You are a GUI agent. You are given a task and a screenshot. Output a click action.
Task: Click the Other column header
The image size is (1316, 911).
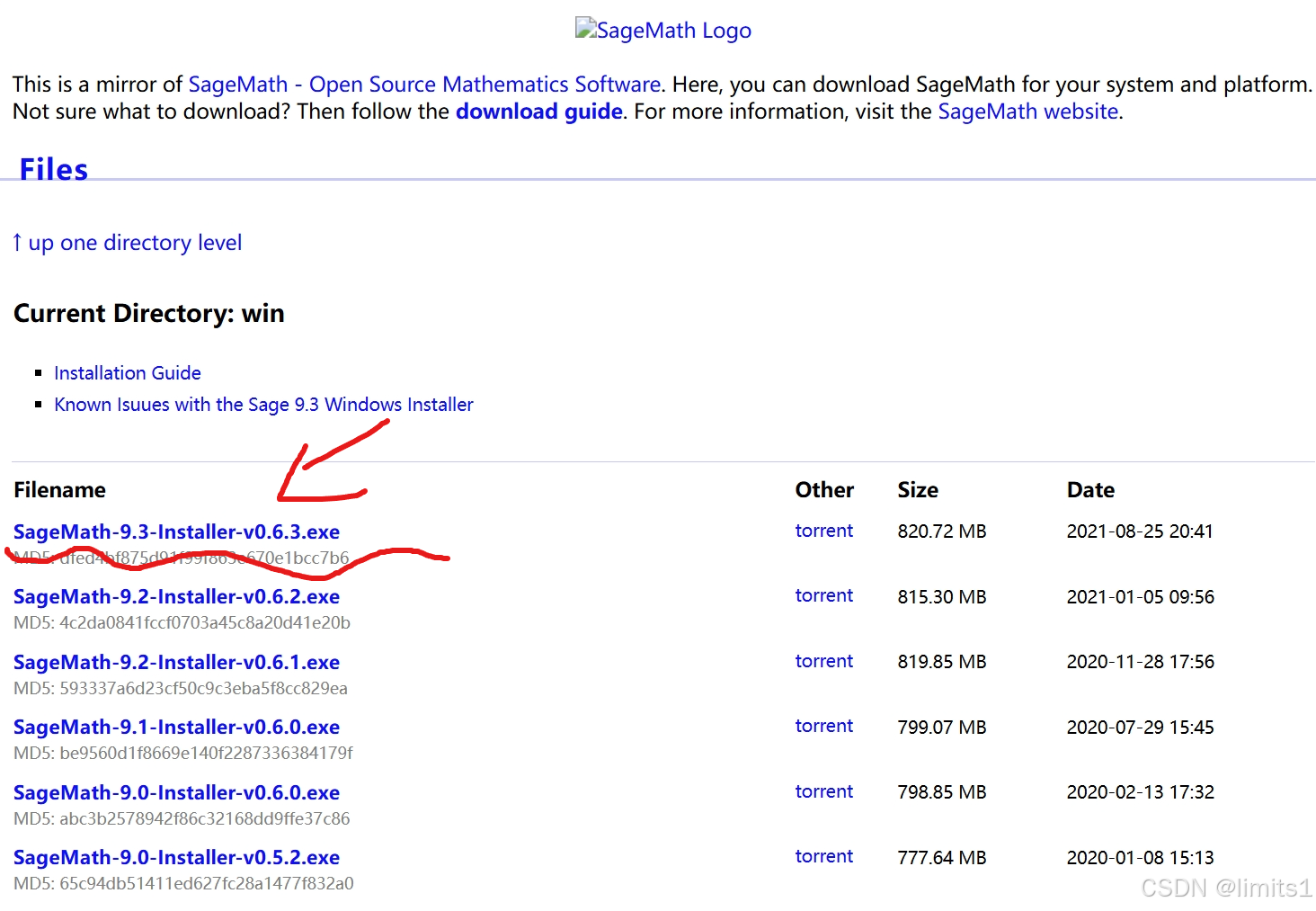(x=824, y=490)
